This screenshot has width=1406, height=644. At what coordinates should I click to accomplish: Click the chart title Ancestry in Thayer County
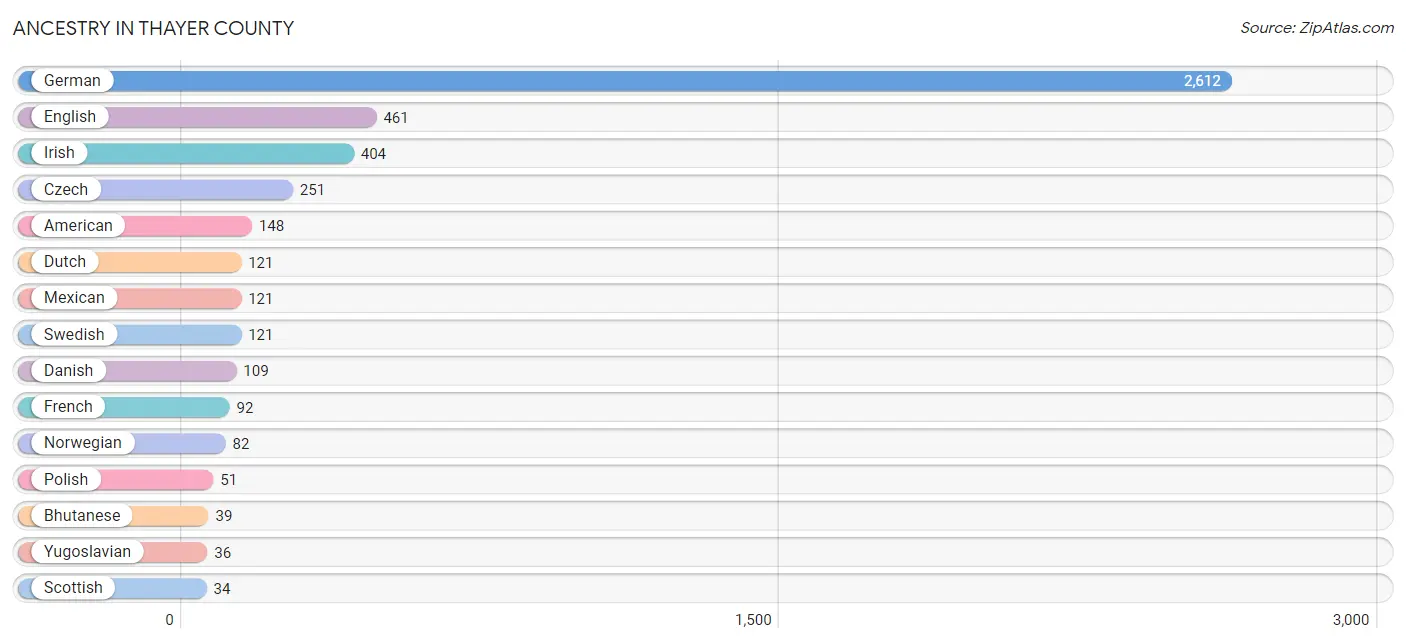point(154,29)
